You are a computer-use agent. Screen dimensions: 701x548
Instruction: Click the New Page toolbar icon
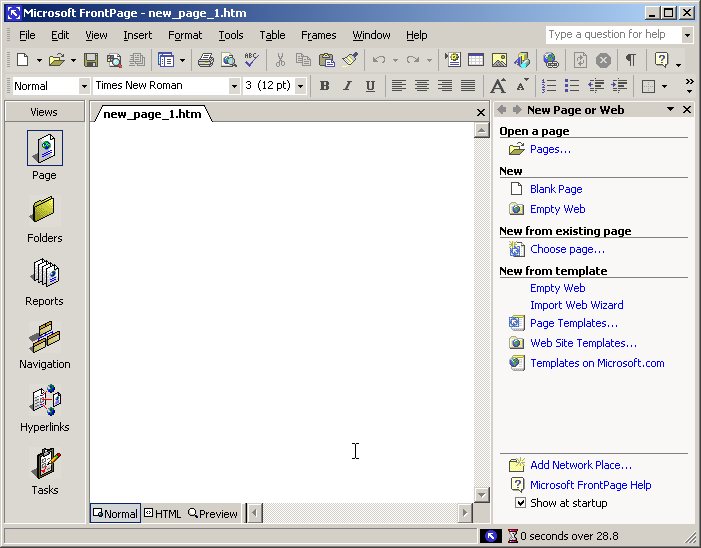click(22, 59)
